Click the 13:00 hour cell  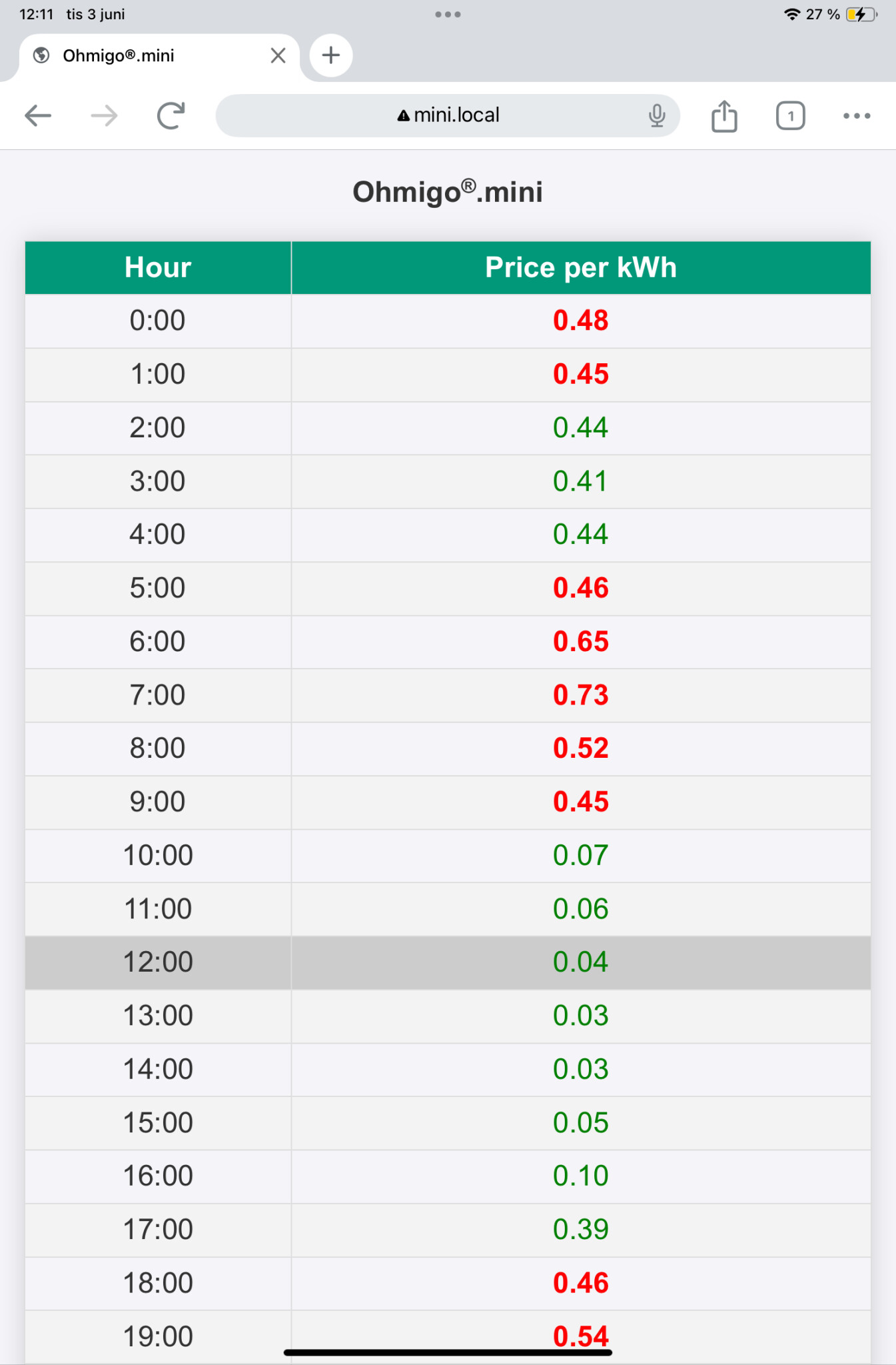158,1016
